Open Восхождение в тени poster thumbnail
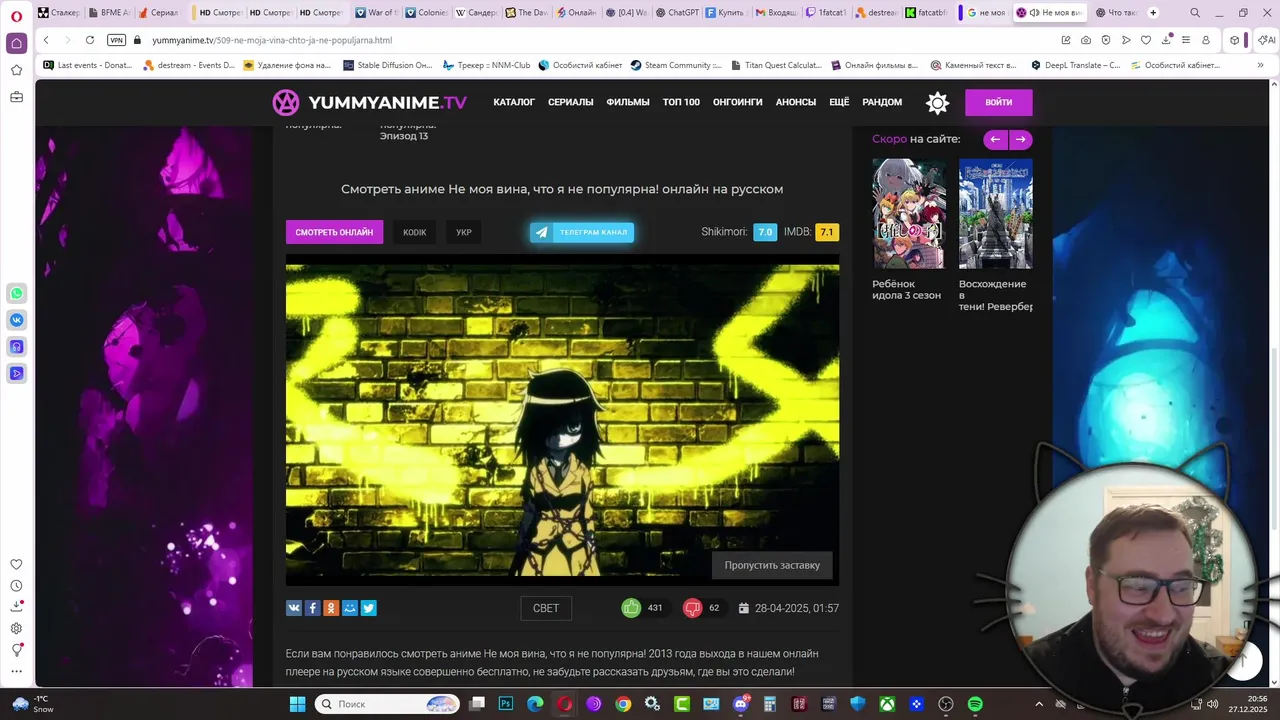1280x720 pixels. tap(995, 213)
